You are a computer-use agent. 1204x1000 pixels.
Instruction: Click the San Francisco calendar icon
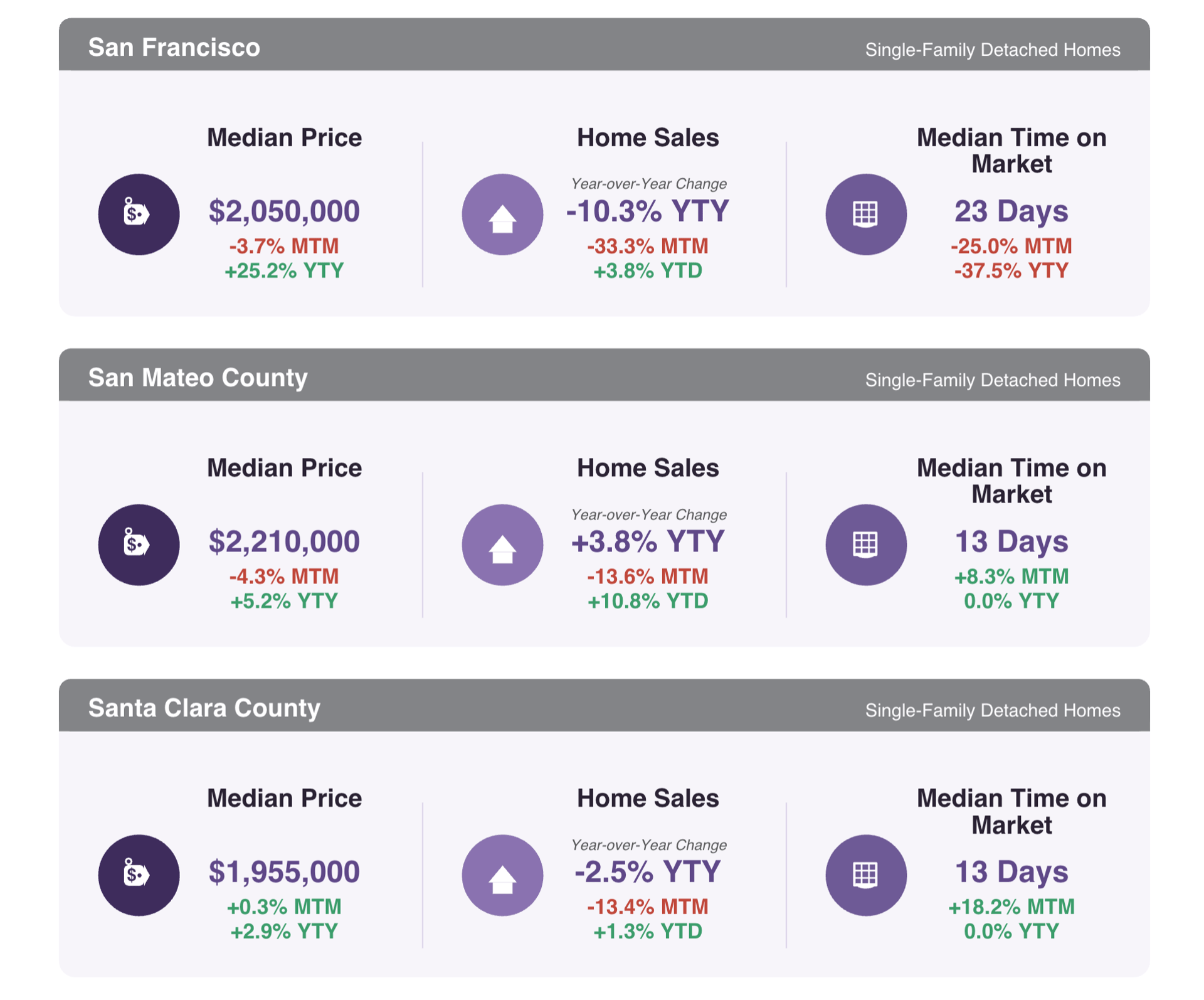865,214
